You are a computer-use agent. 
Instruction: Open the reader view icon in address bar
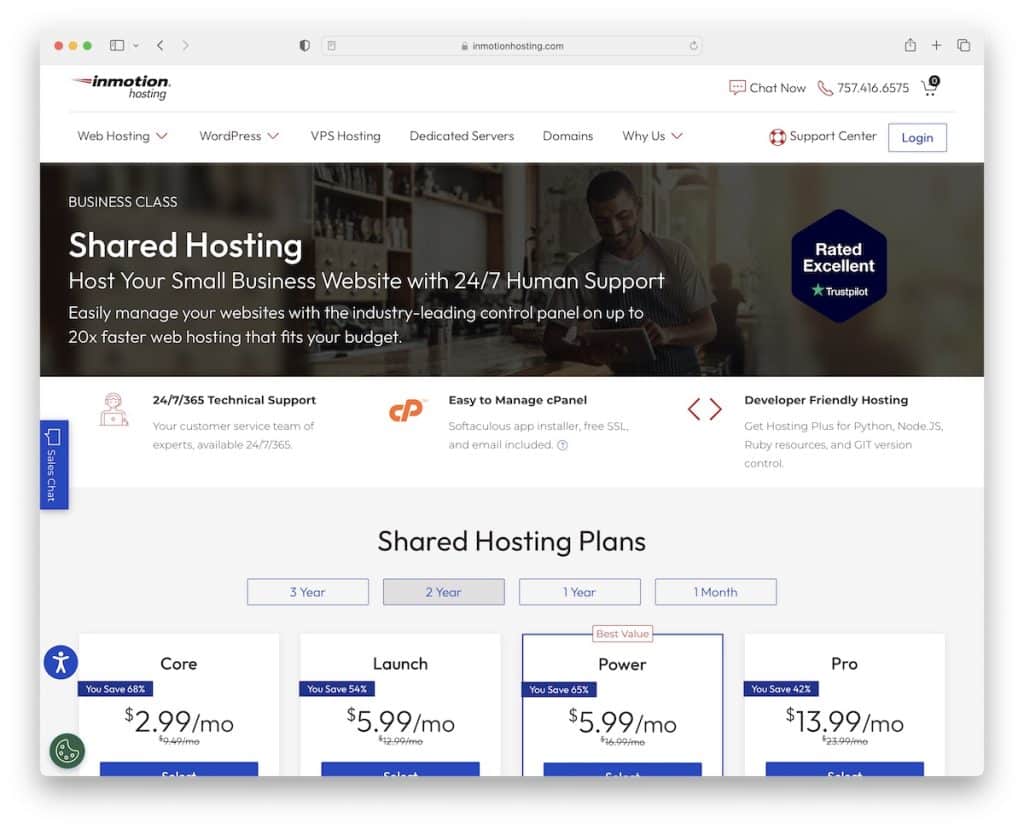pyautogui.click(x=332, y=46)
